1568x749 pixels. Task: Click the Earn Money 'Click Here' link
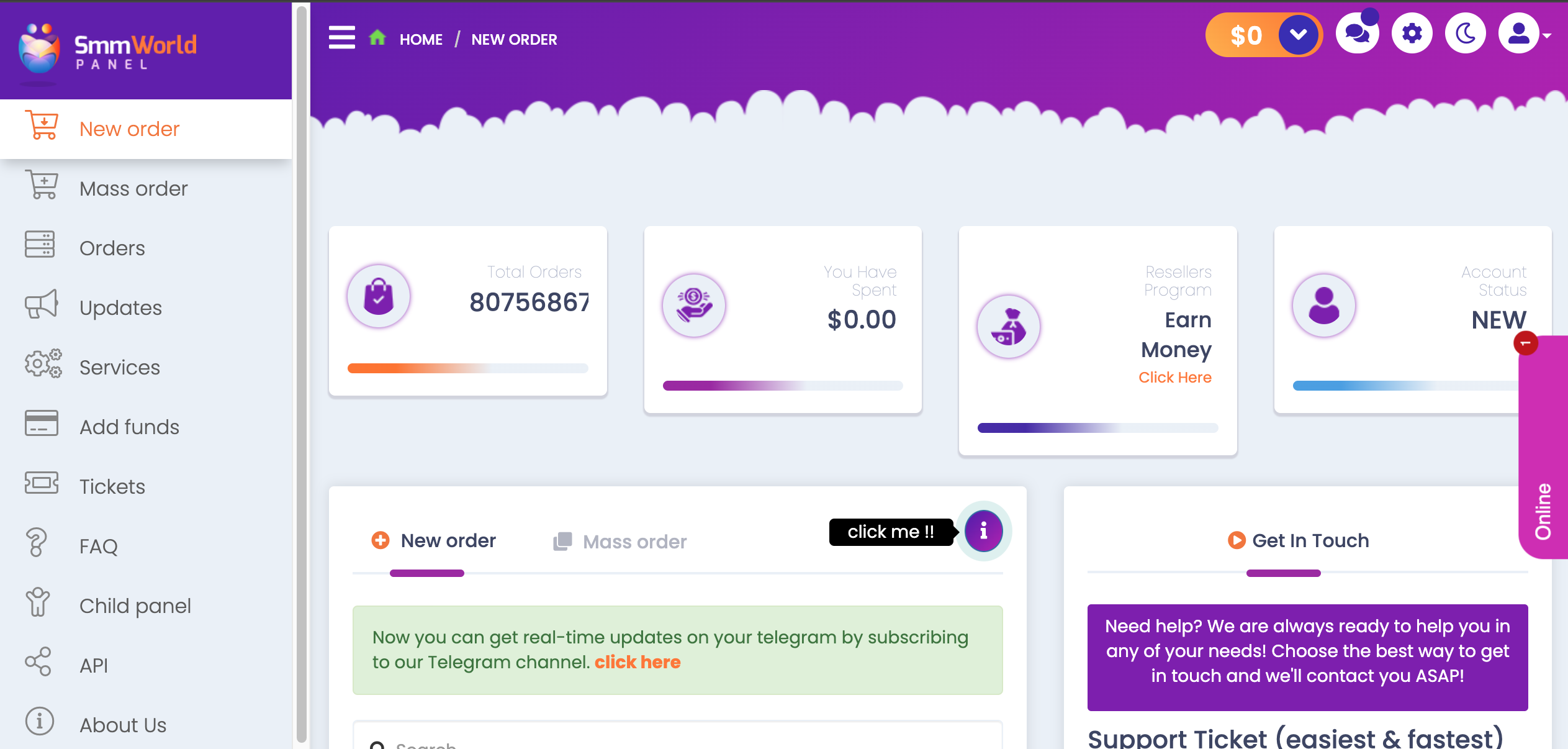(1174, 377)
